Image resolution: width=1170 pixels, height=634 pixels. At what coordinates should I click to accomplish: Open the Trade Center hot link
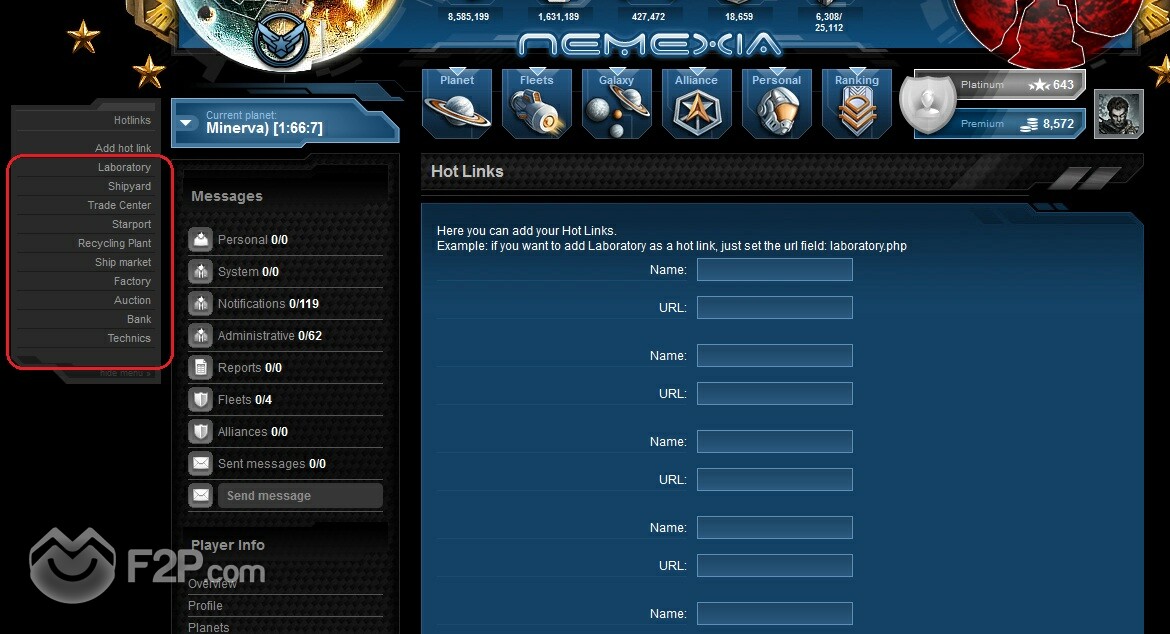tap(119, 205)
